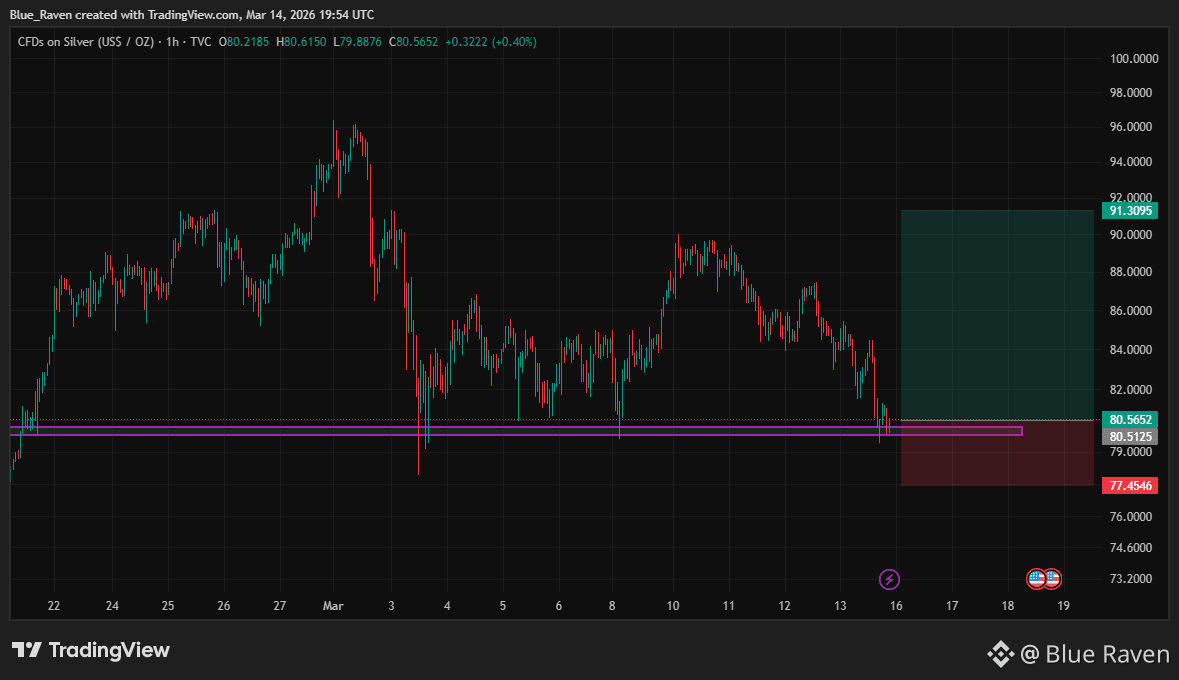Click the 84.0000 price axis label
1179x680 pixels.
coord(1131,350)
